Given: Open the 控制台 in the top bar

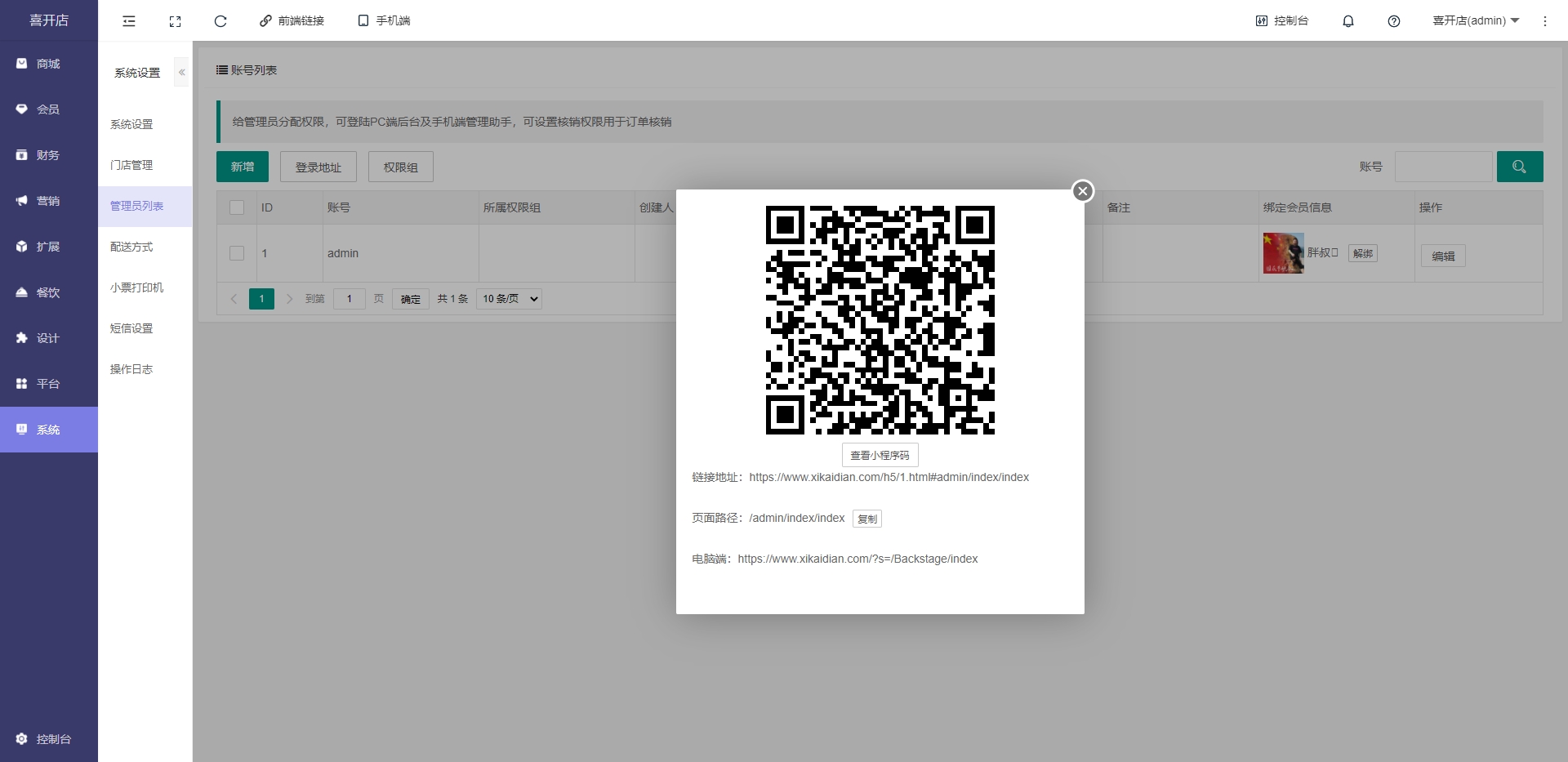Looking at the screenshot, I should 1282,21.
